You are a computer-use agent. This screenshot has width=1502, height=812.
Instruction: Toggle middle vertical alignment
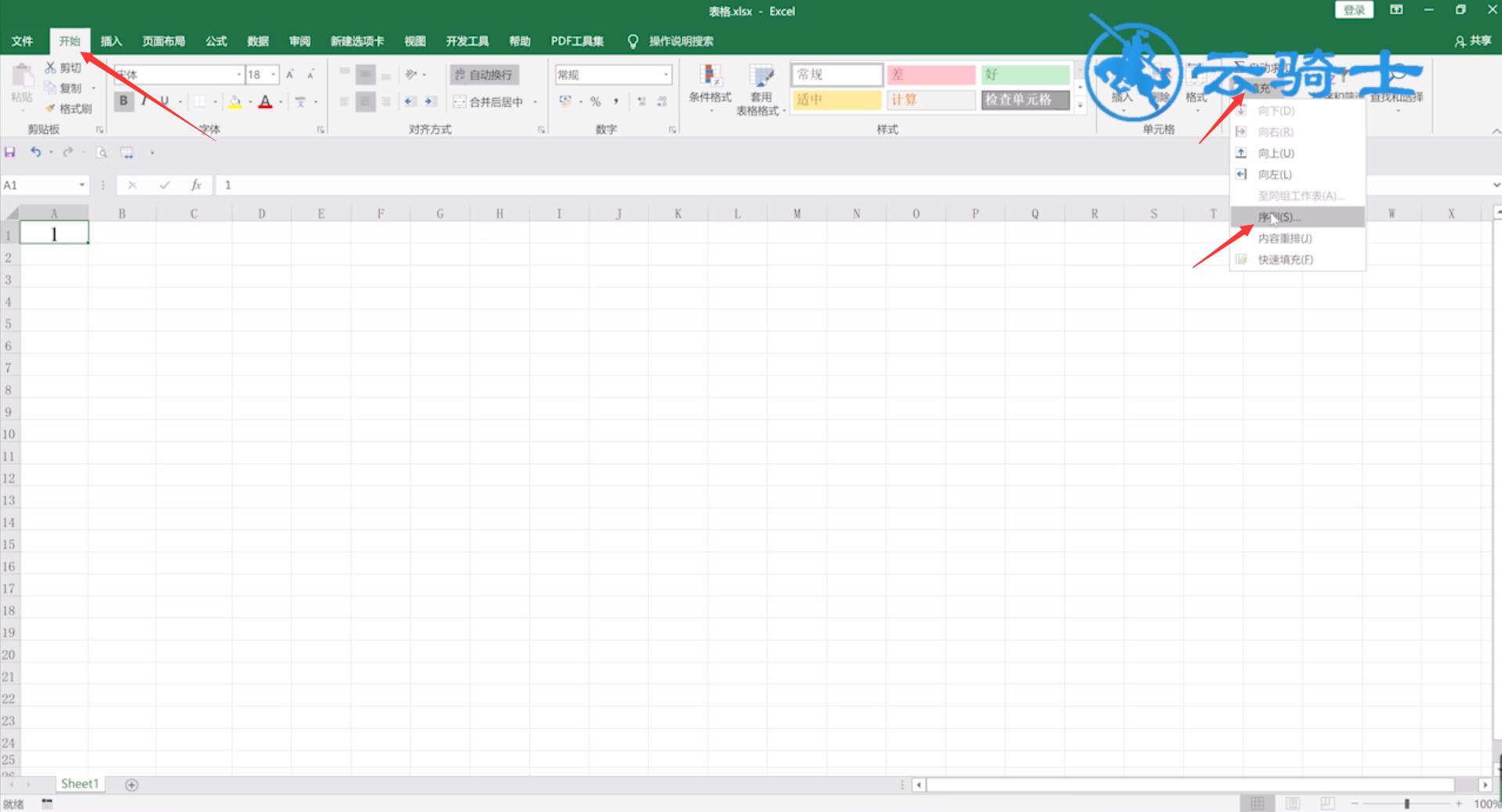point(365,75)
